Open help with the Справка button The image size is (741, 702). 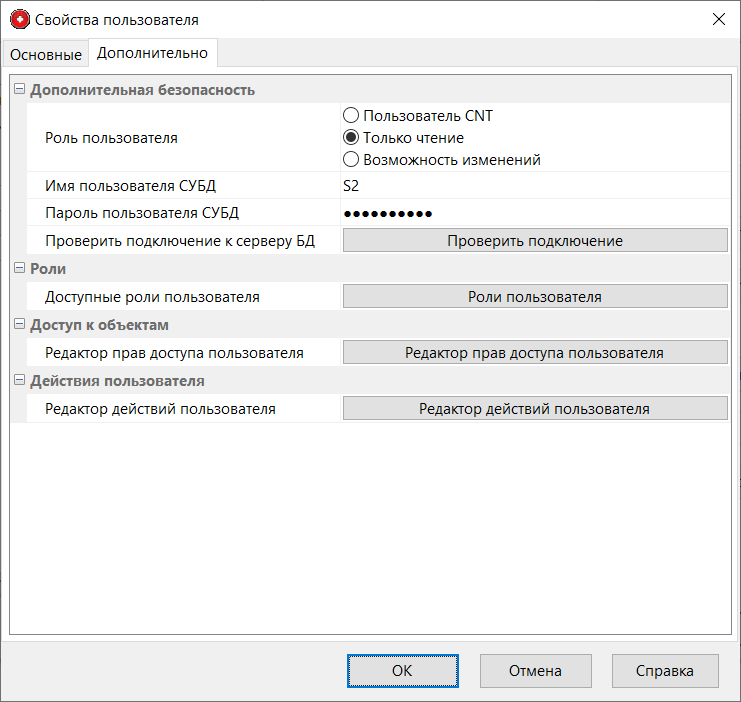pos(664,671)
